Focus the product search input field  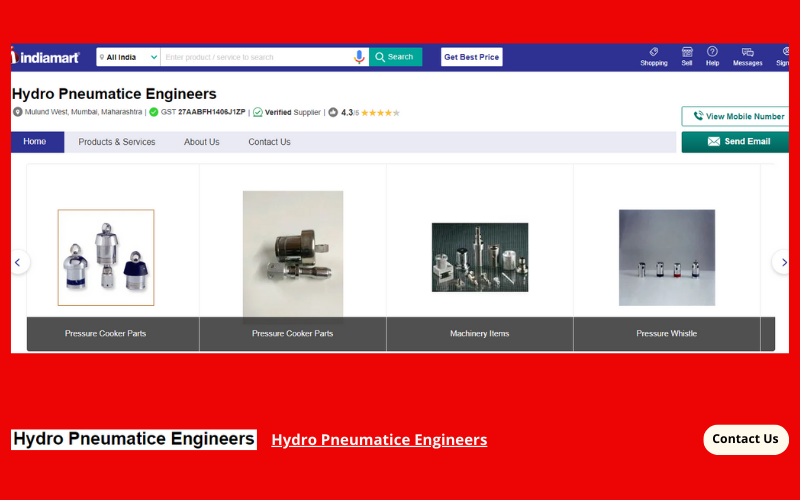pyautogui.click(x=256, y=57)
